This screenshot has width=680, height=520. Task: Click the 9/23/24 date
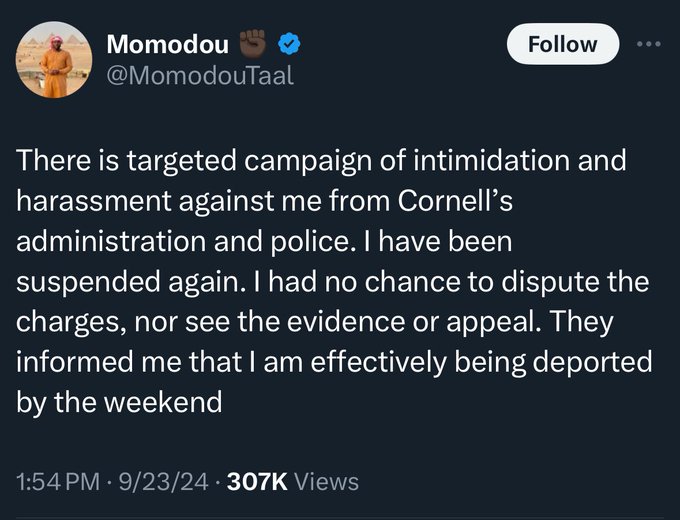coord(163,482)
